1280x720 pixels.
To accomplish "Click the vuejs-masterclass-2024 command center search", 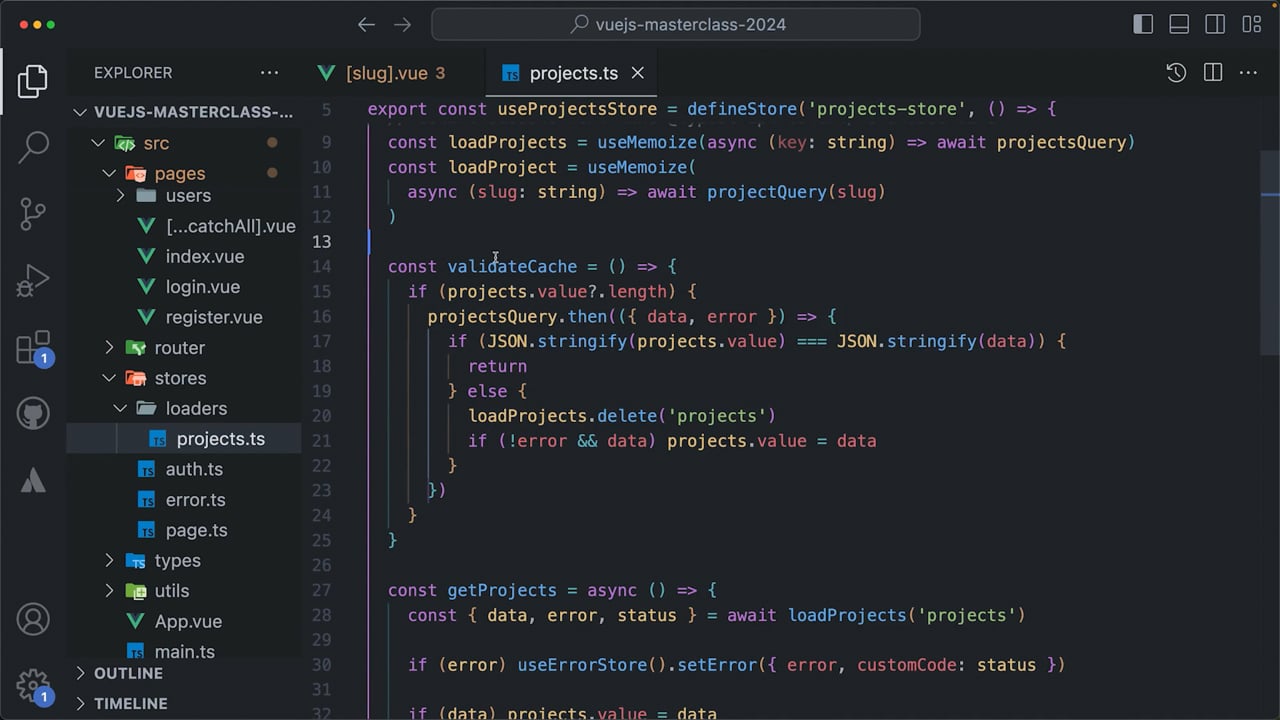I will click(676, 25).
